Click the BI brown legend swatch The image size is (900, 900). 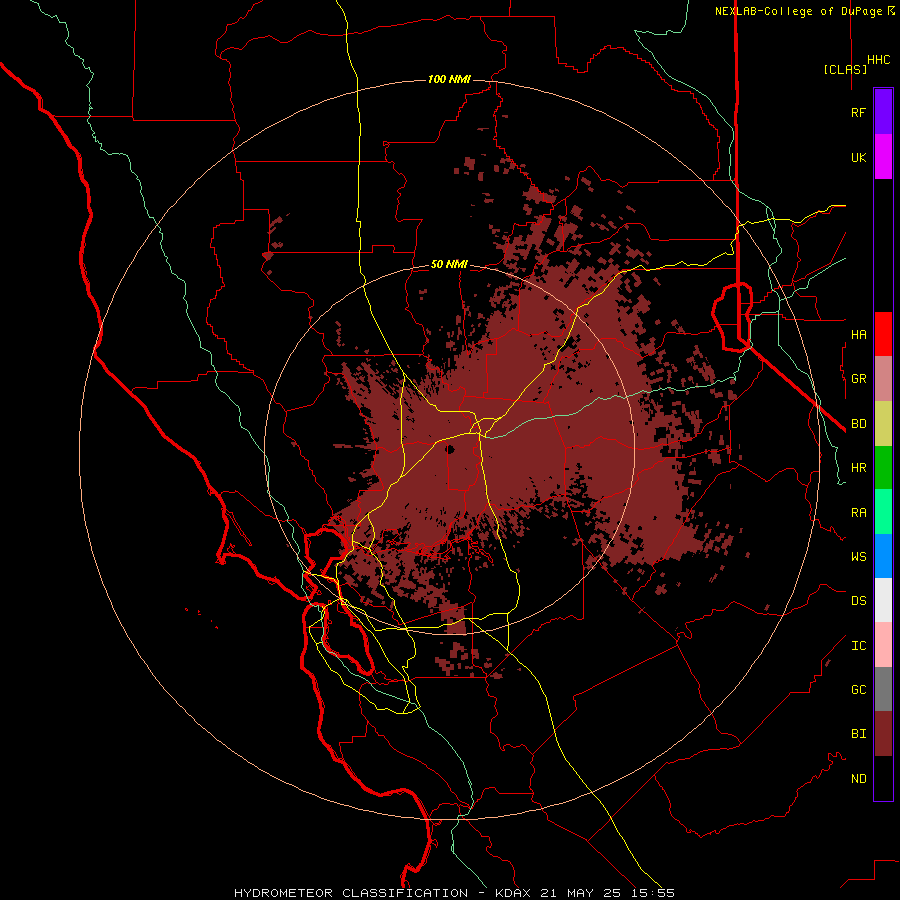883,734
